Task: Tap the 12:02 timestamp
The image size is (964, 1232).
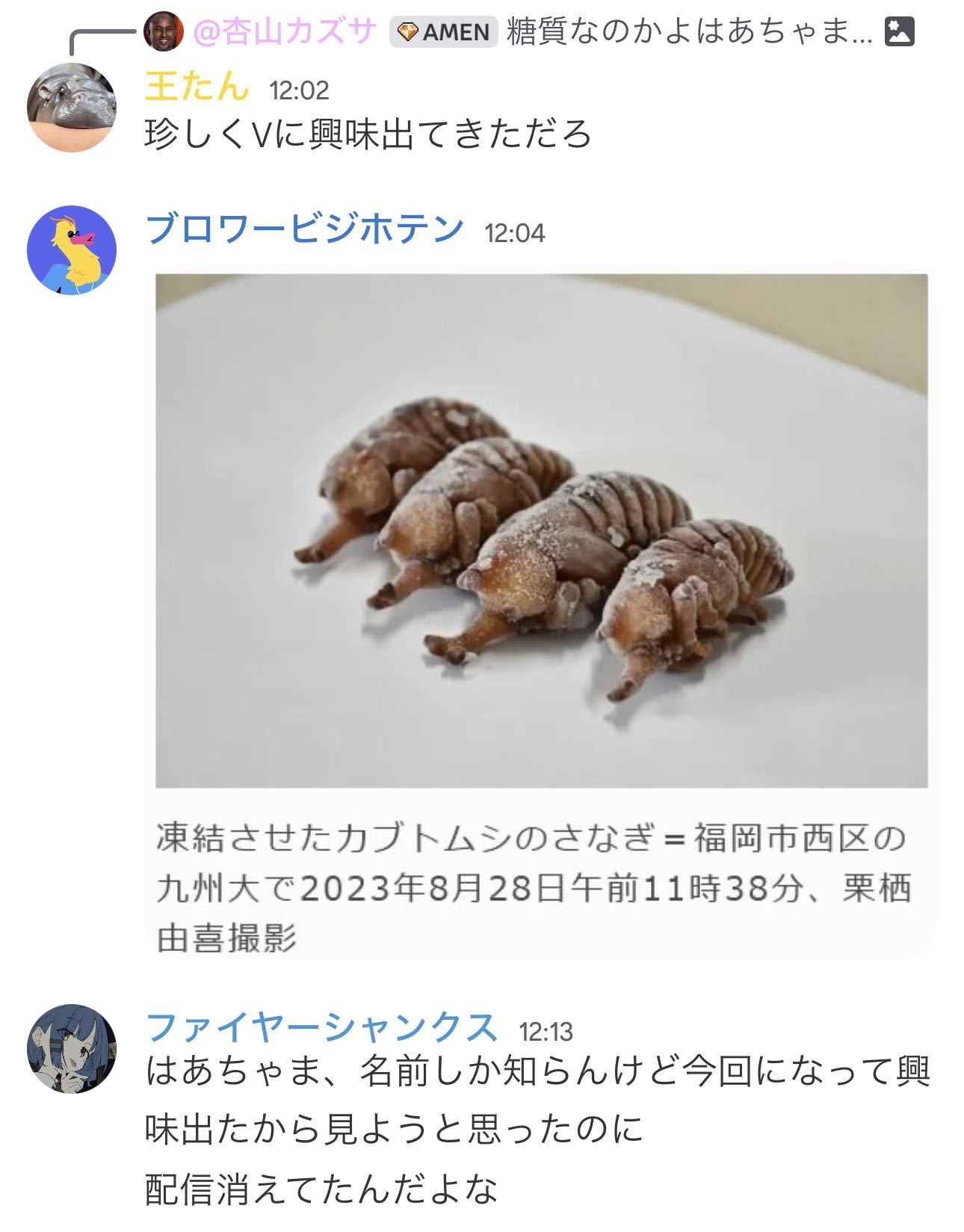Action: (299, 90)
